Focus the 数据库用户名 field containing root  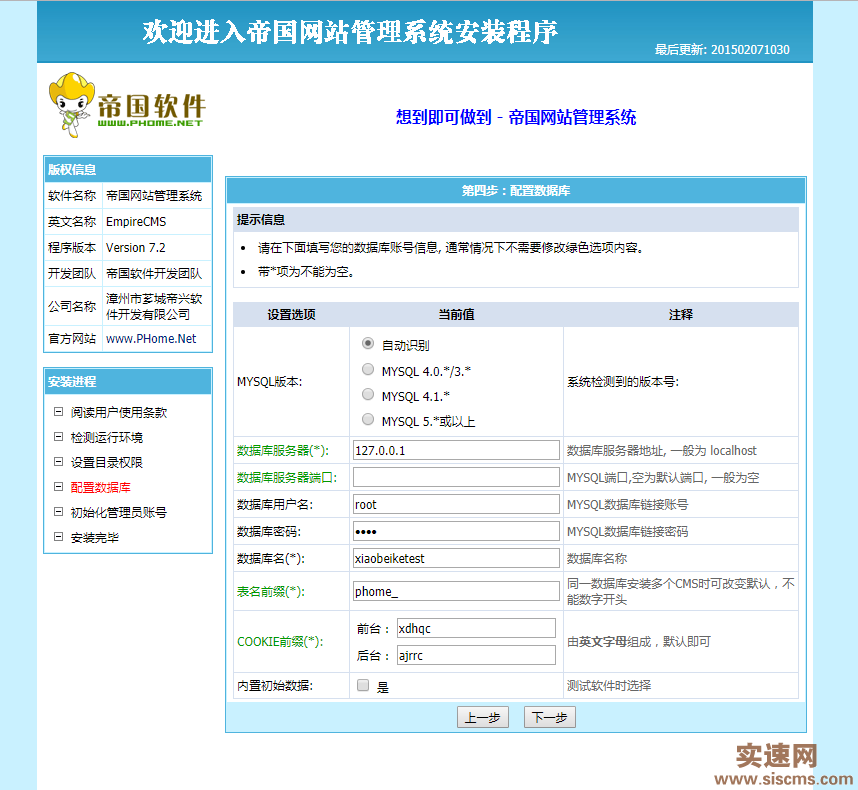point(456,504)
